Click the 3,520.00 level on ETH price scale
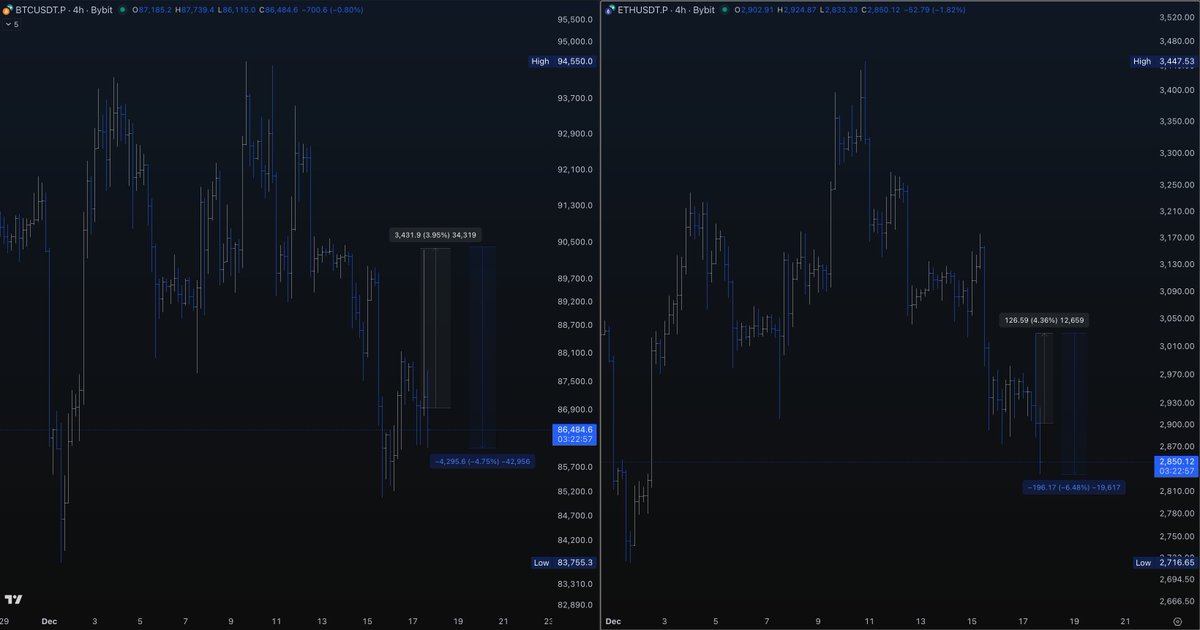The height and width of the screenshot is (630, 1200). pos(1177,18)
